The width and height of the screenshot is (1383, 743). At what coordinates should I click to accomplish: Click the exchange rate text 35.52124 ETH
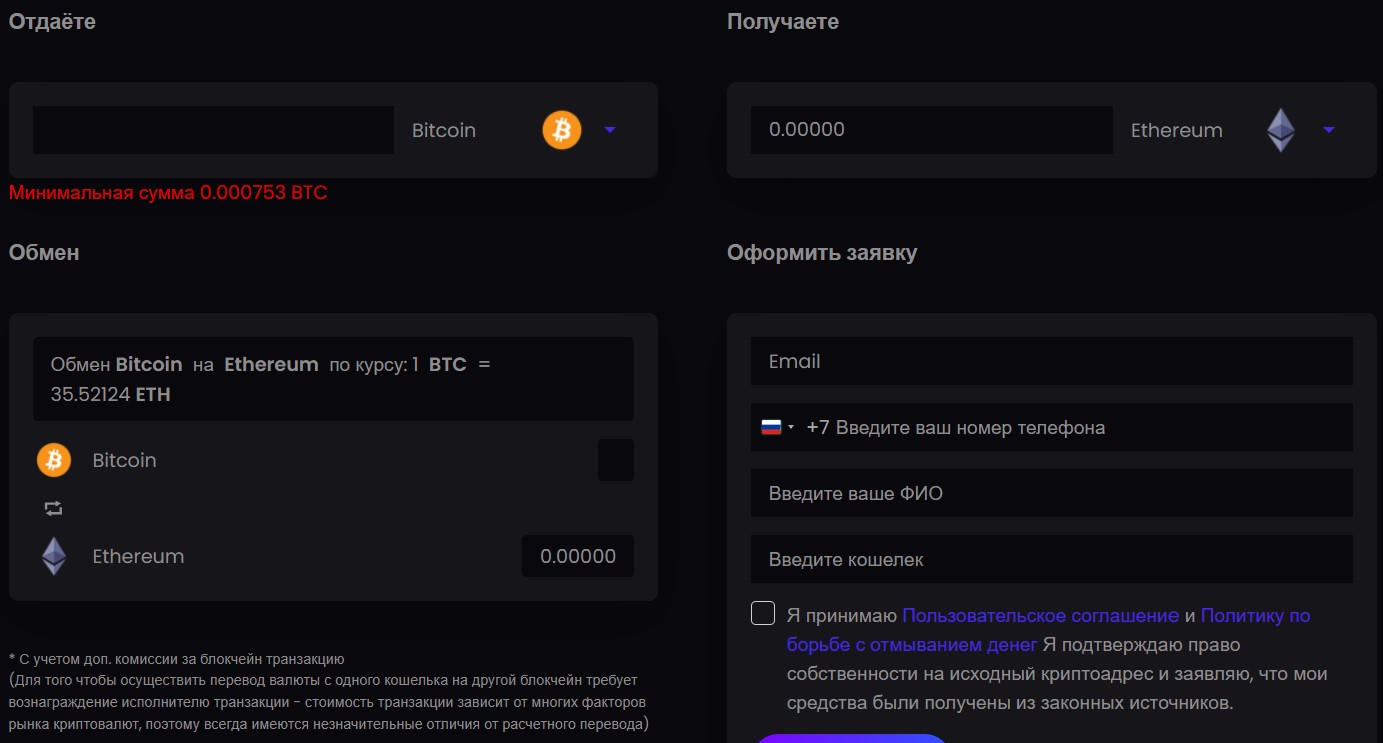pyautogui.click(x=111, y=394)
